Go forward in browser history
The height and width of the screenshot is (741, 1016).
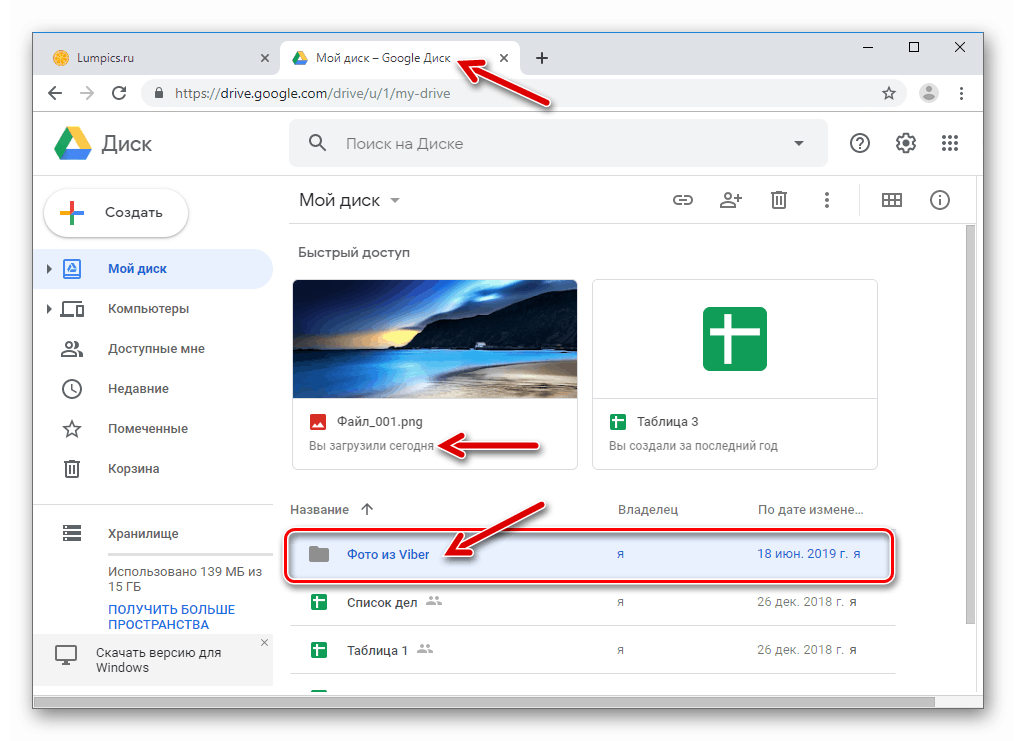click(x=87, y=93)
